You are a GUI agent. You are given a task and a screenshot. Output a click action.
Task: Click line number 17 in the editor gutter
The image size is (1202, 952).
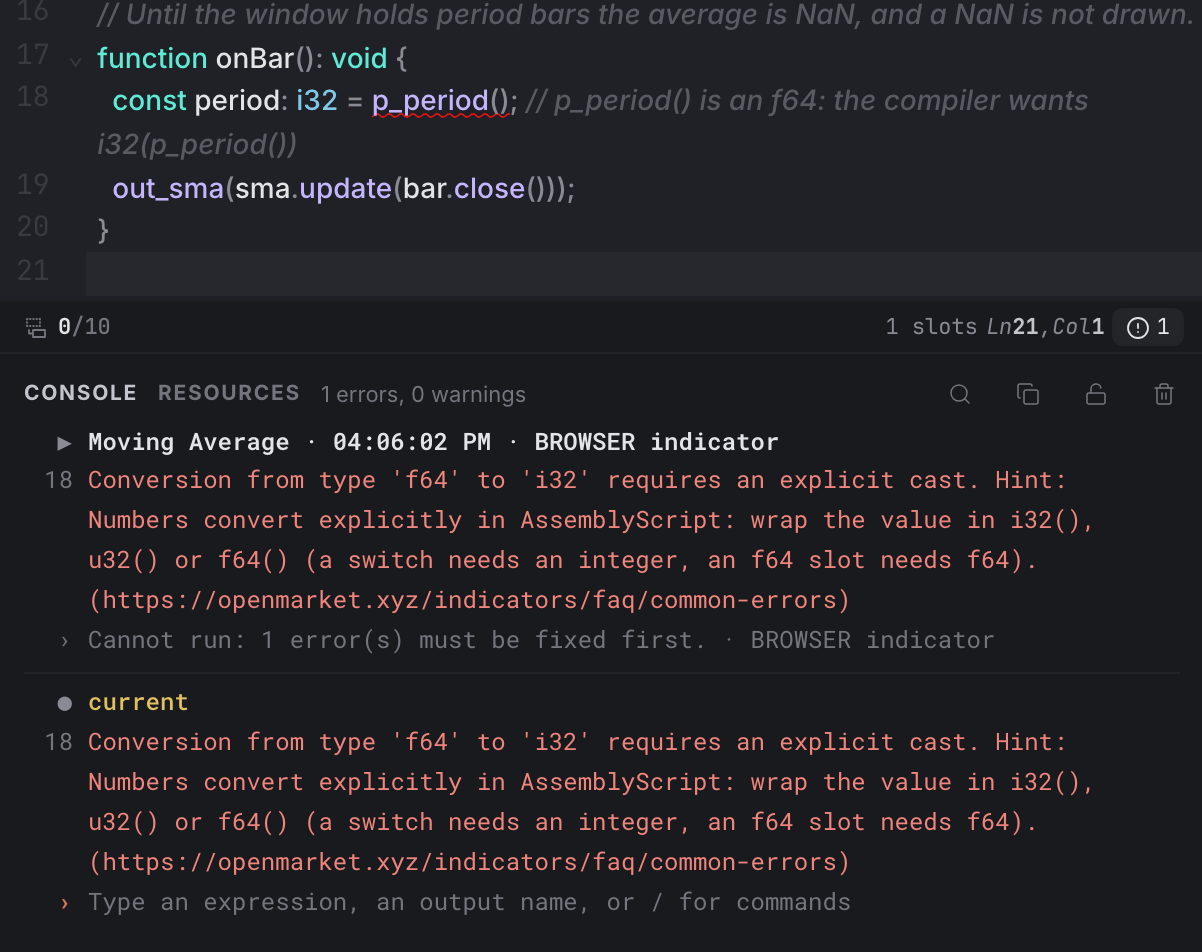coord(33,54)
